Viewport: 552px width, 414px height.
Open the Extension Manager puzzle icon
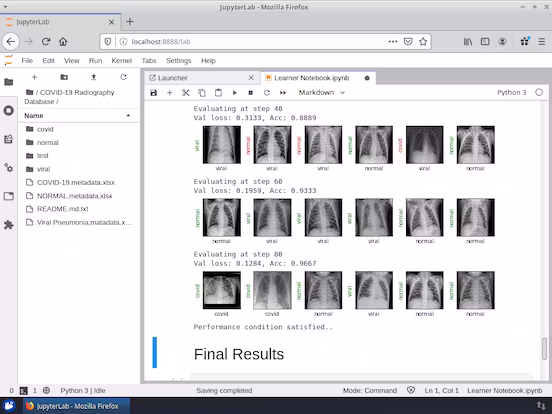8,225
